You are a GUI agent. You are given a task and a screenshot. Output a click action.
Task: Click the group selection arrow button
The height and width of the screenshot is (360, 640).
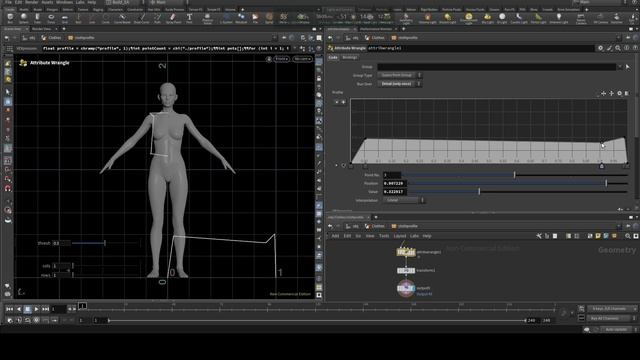coord(628,67)
